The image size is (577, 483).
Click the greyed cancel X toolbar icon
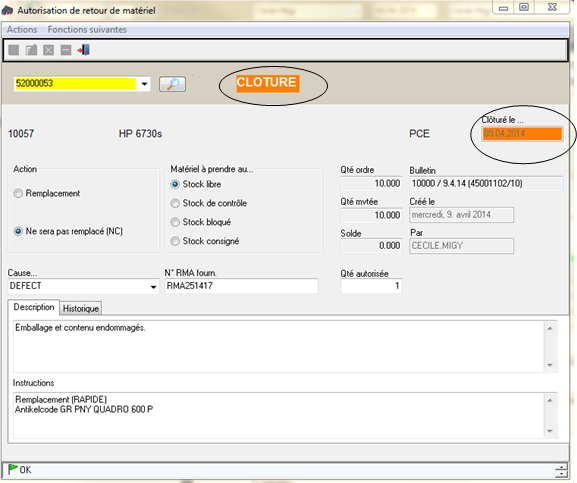point(49,50)
